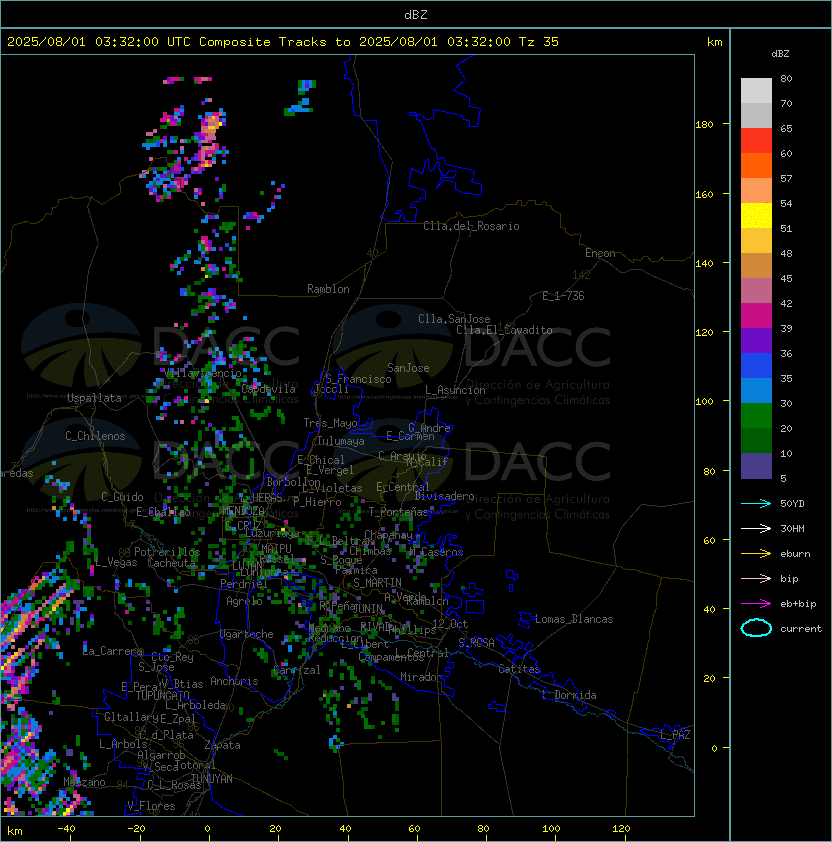Click the 'TUPUNGATO' map label
Screen dimensions: 832x842
click(162, 696)
